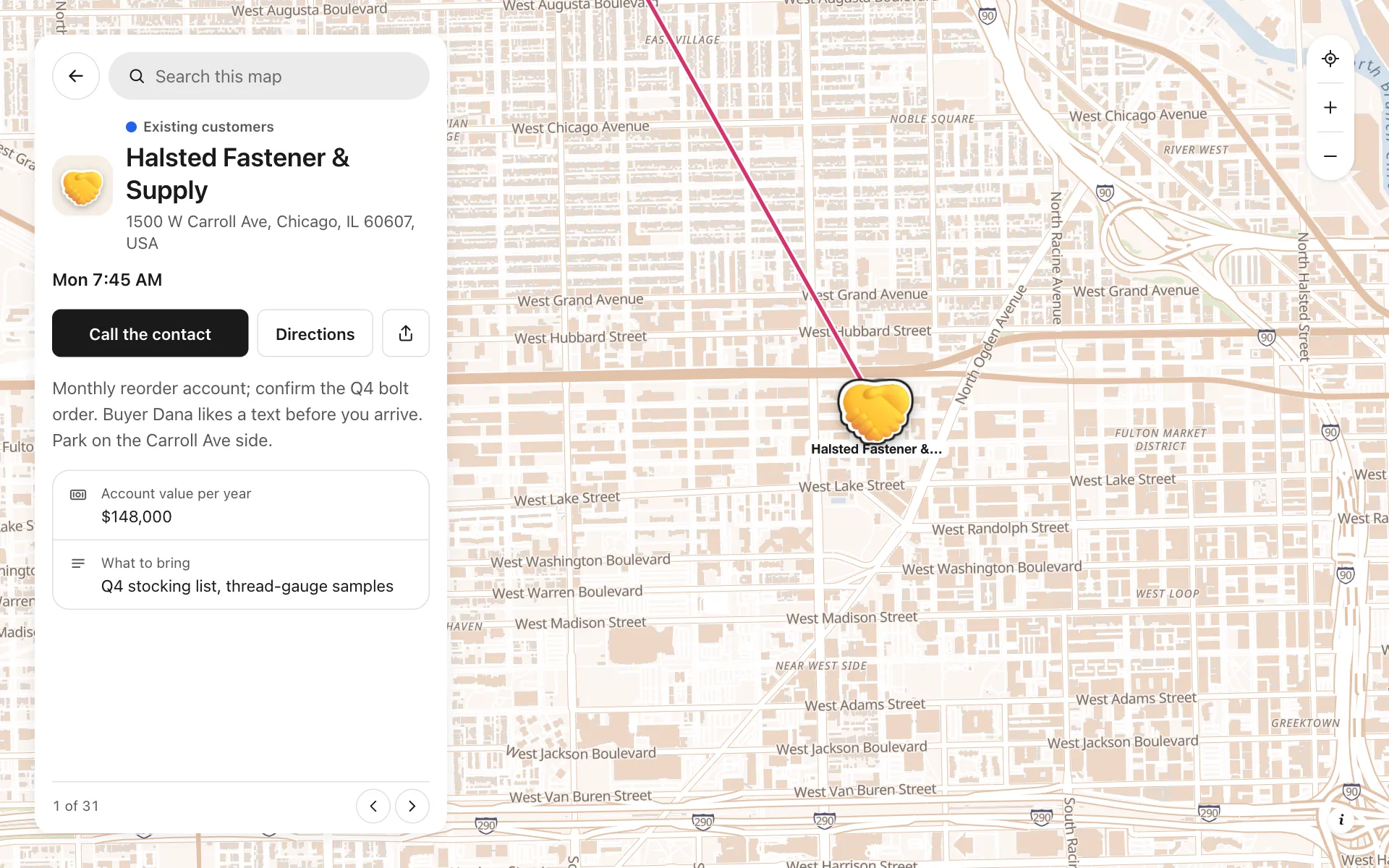Click the Existing customers category label
1389x868 pixels.
208,127
